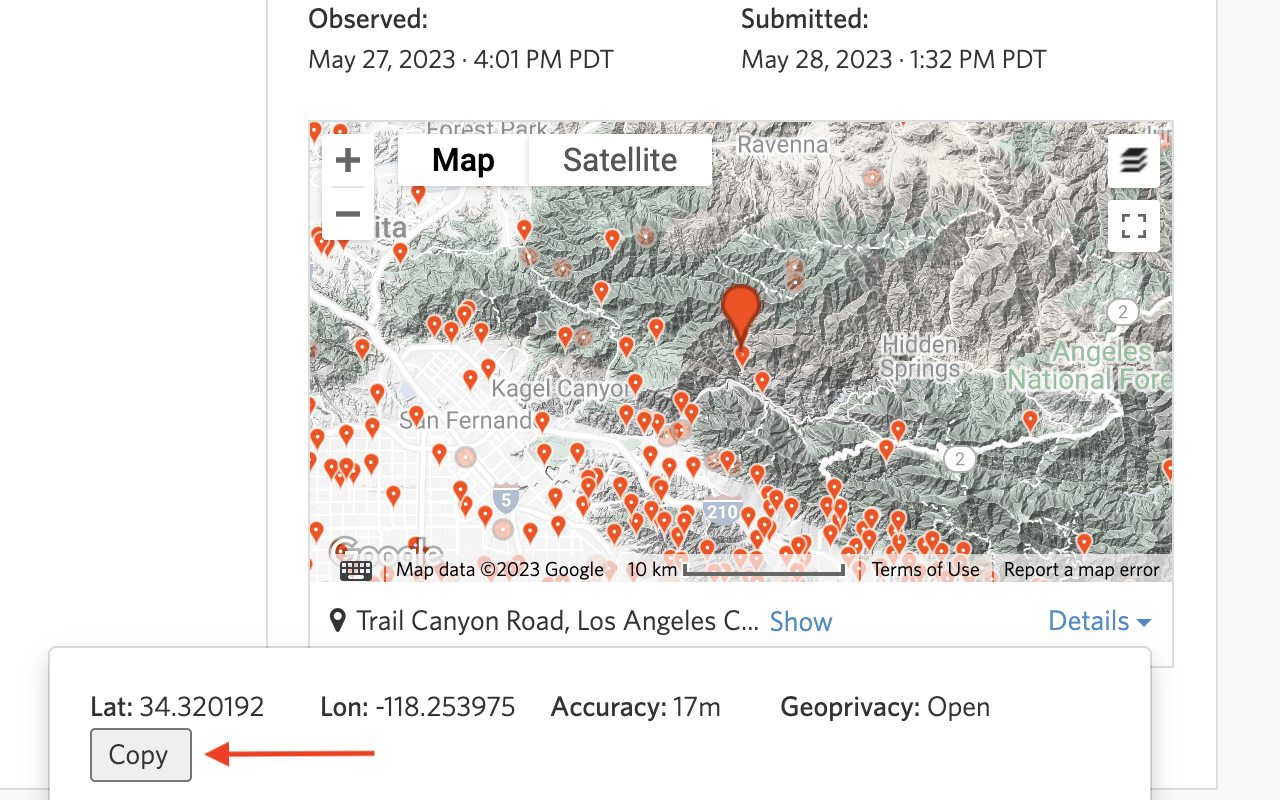Open keyboard shortcuts icon on map

[x=356, y=570]
